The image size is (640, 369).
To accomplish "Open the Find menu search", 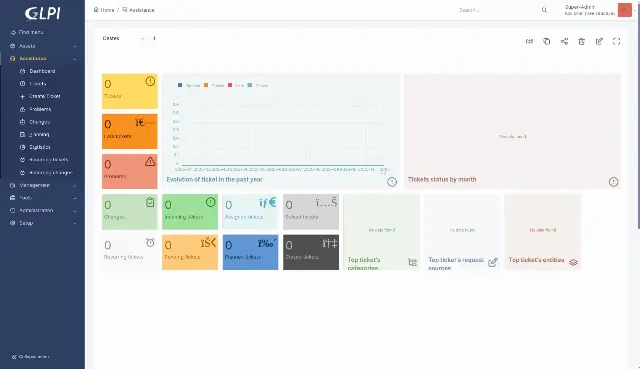I will coord(27,32).
